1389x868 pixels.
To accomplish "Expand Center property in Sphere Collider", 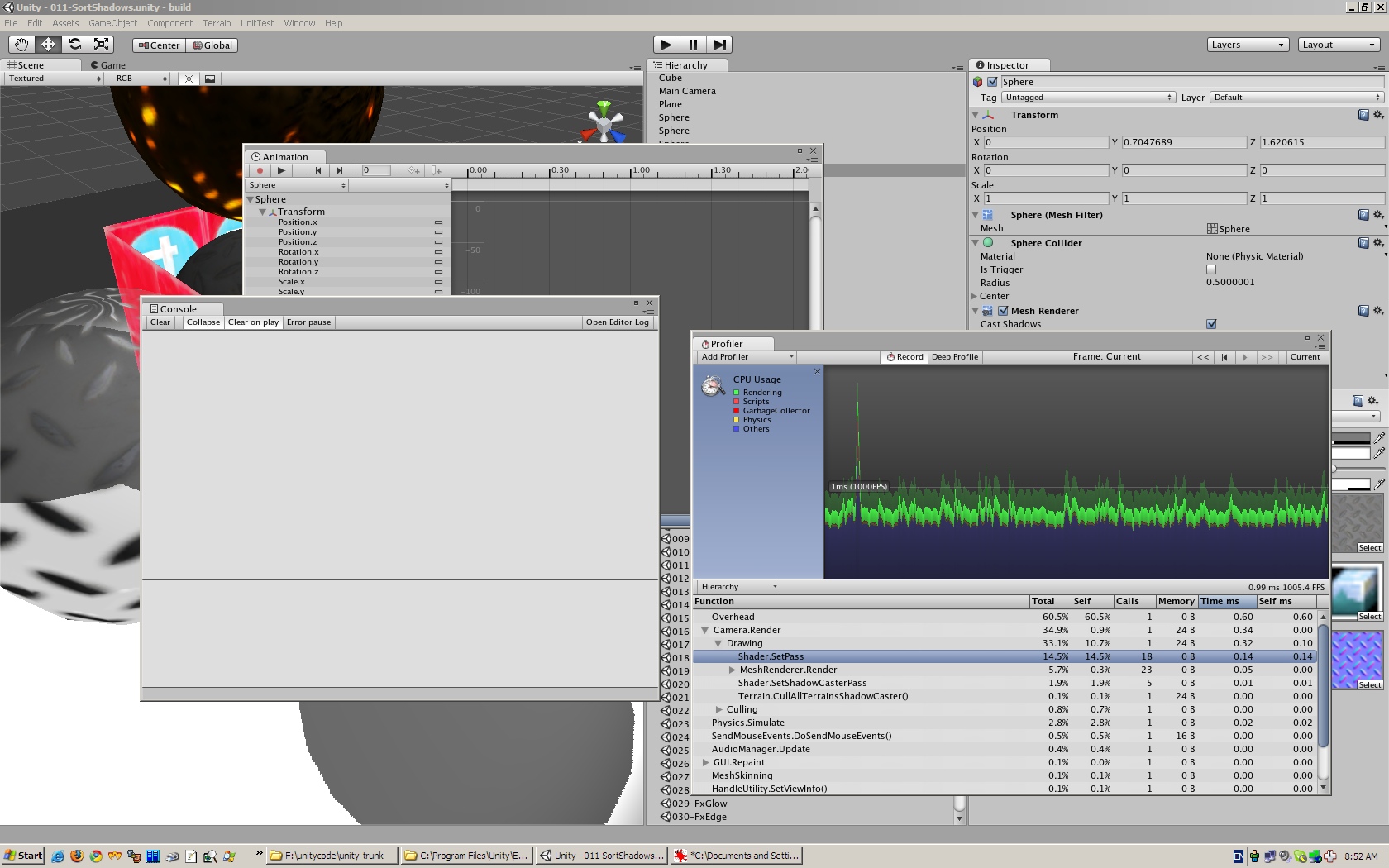I will tap(974, 296).
